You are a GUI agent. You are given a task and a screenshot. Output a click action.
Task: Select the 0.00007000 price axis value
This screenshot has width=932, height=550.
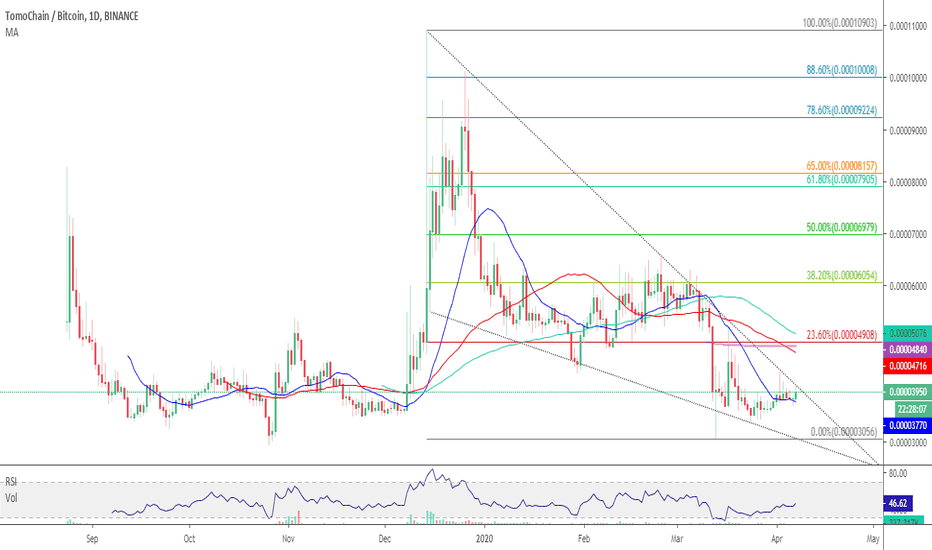908,235
